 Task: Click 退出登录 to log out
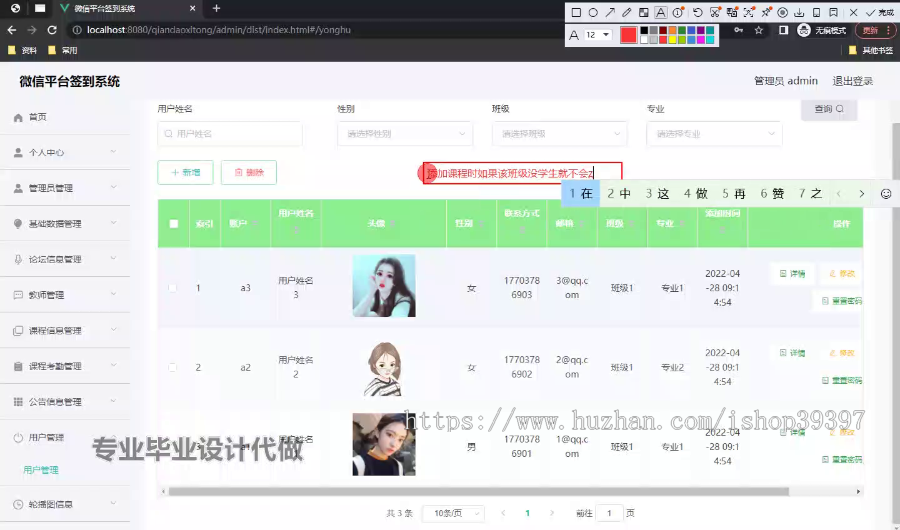852,81
